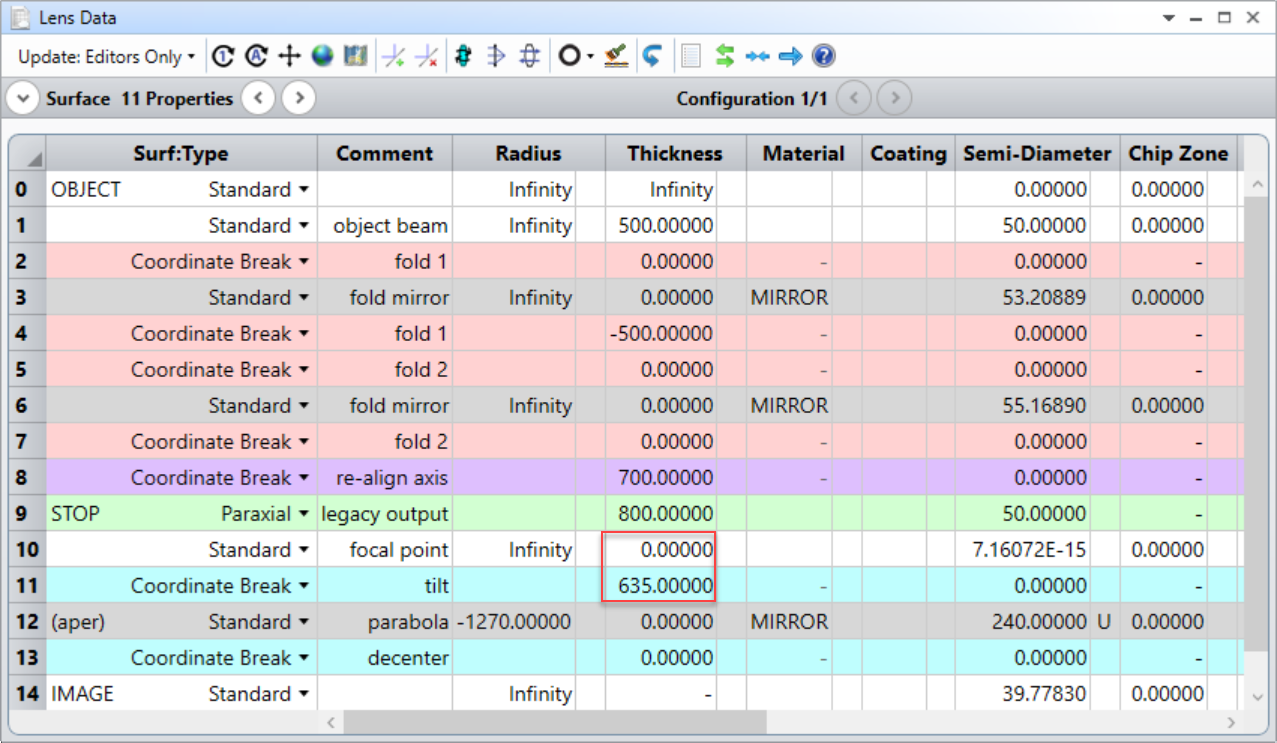
Task: Select row header number 9 STOP
Action: tap(27, 514)
